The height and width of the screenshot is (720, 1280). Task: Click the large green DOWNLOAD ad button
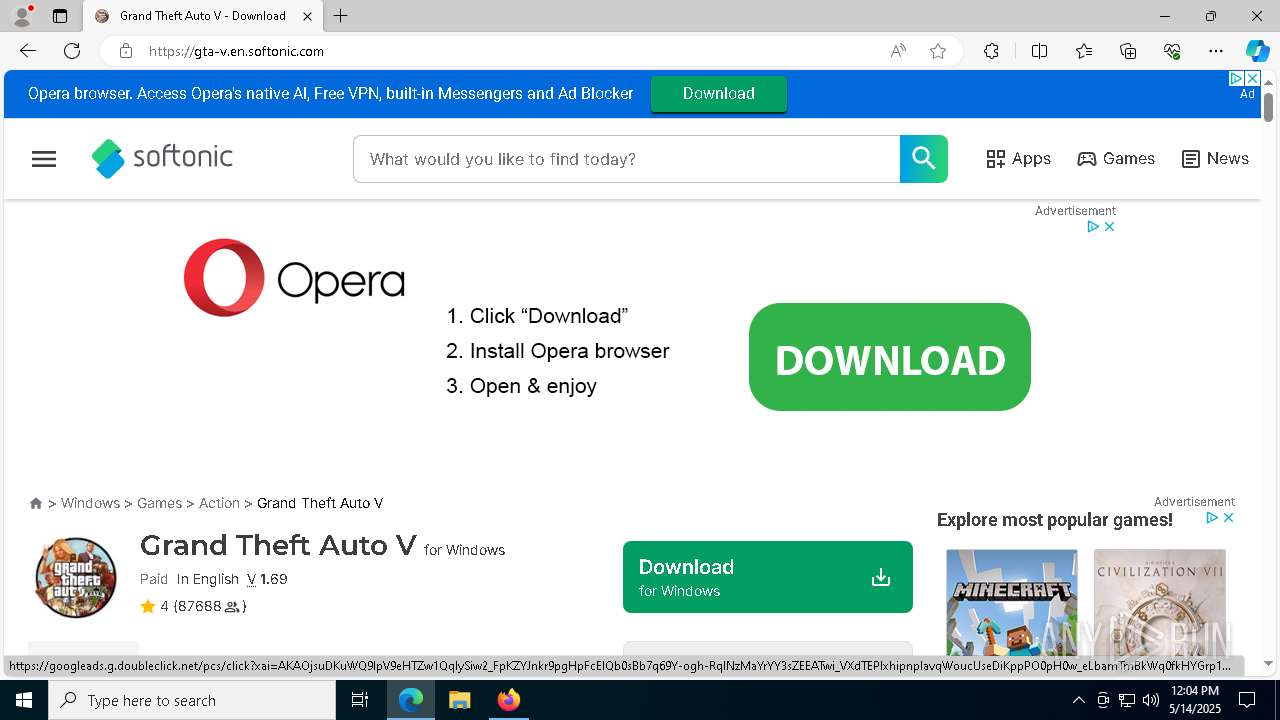coord(889,357)
